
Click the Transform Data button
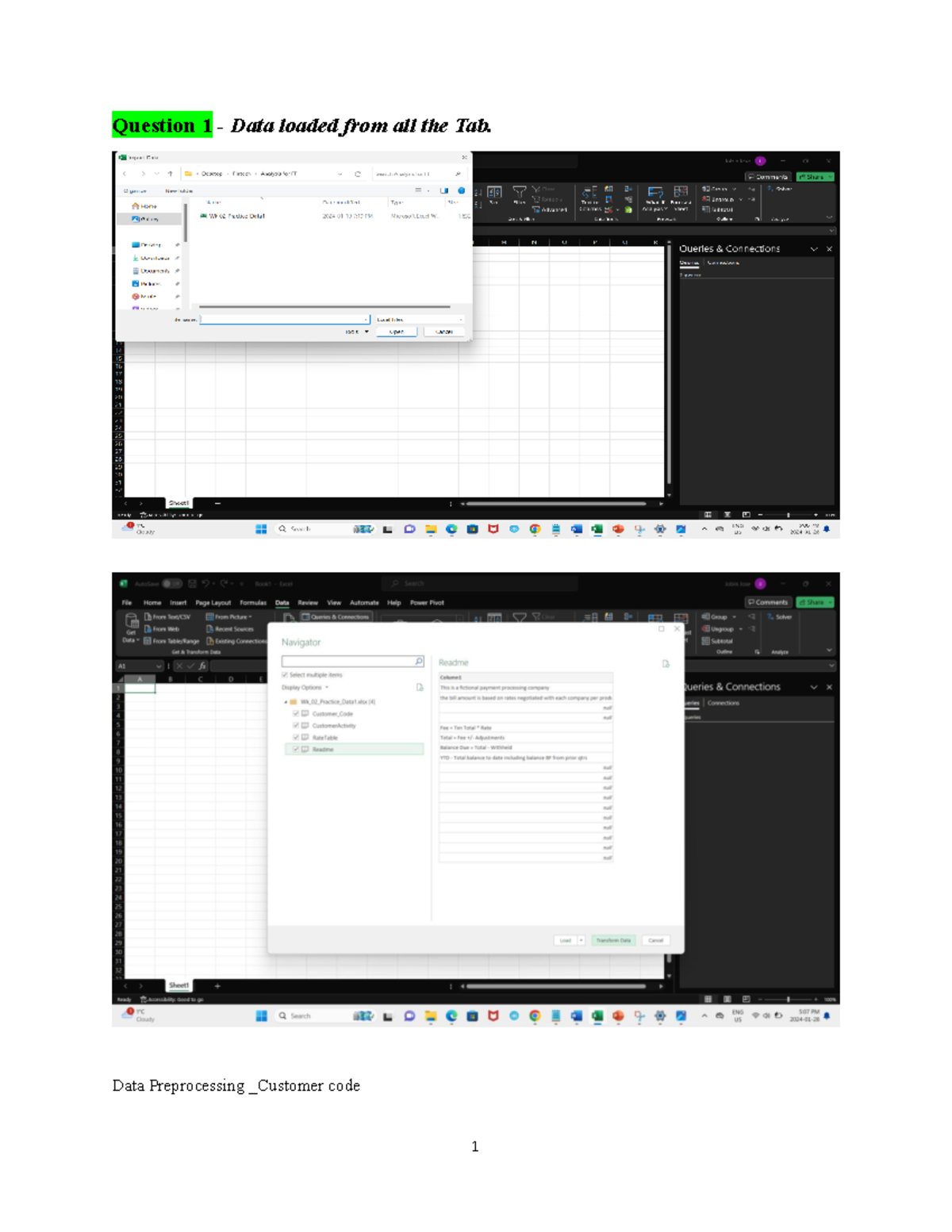(x=613, y=940)
